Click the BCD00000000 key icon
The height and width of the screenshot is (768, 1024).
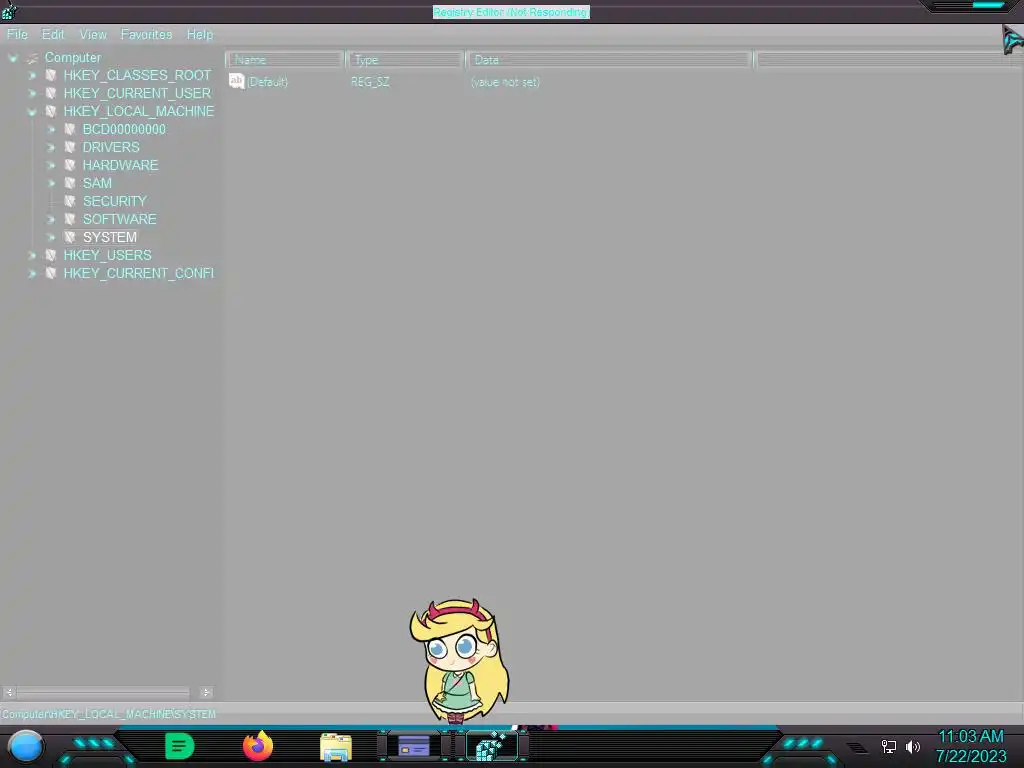tap(69, 129)
